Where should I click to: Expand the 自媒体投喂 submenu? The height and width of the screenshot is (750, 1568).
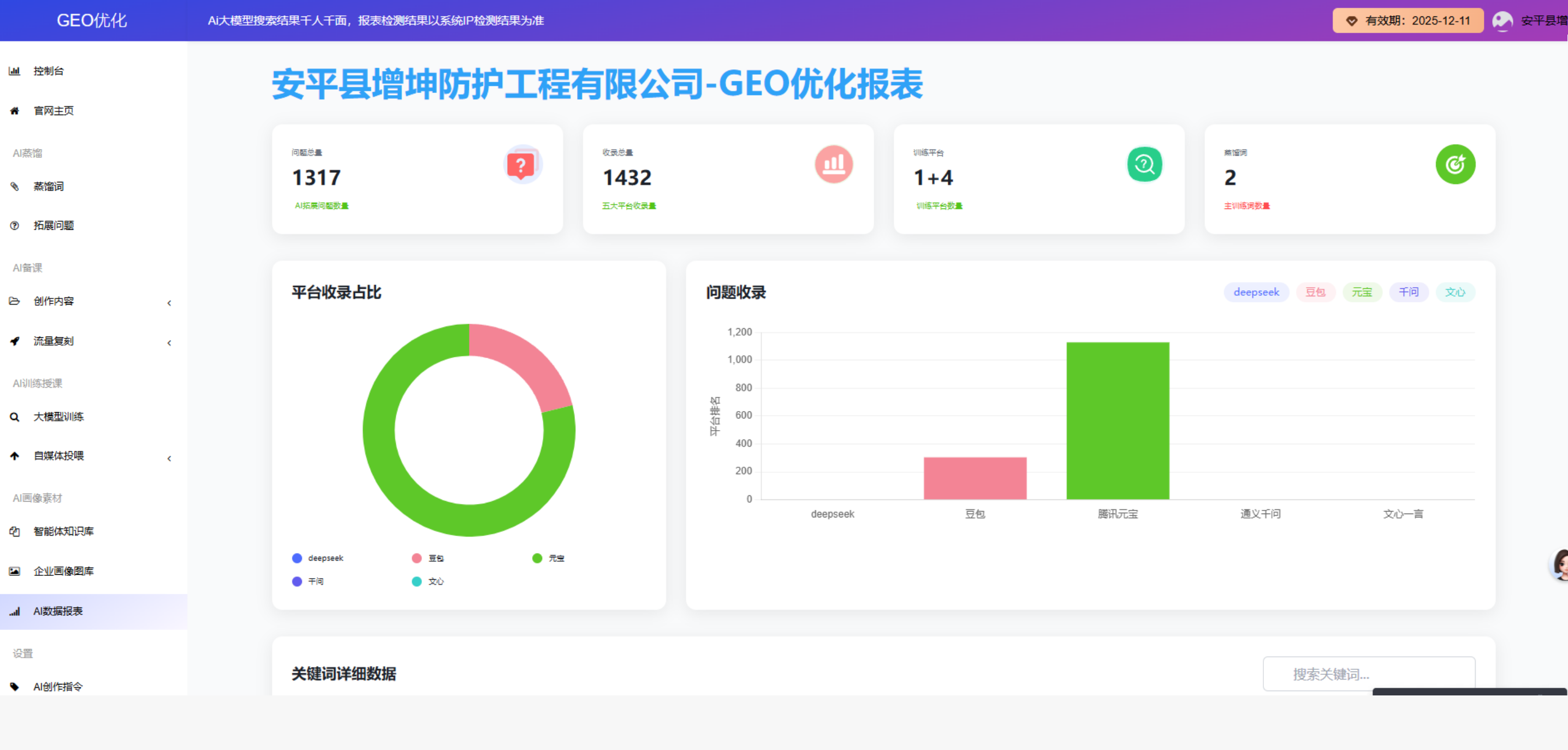(169, 458)
